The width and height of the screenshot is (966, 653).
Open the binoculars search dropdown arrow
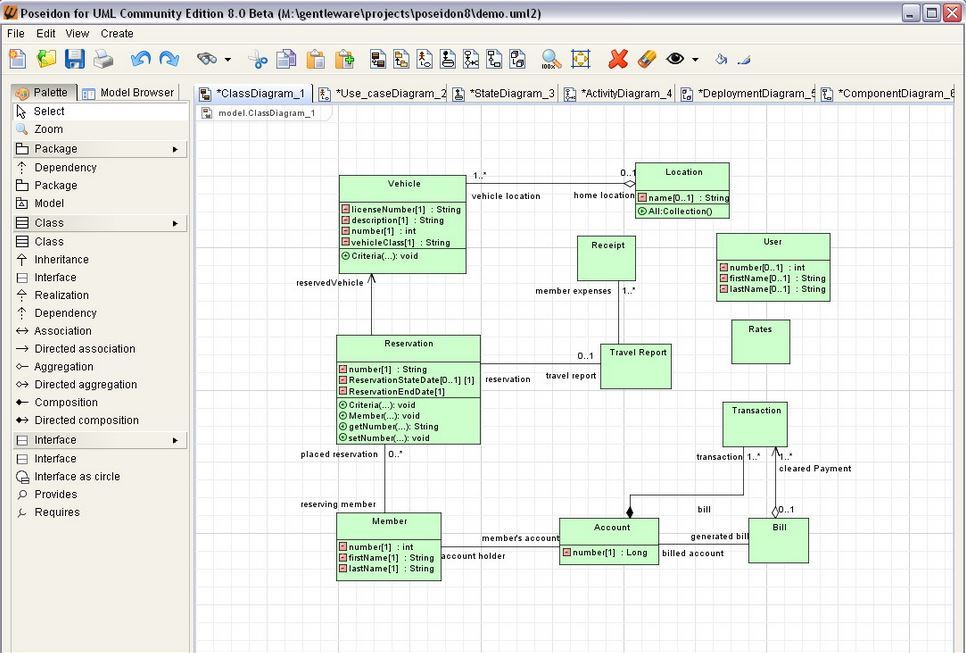point(228,60)
